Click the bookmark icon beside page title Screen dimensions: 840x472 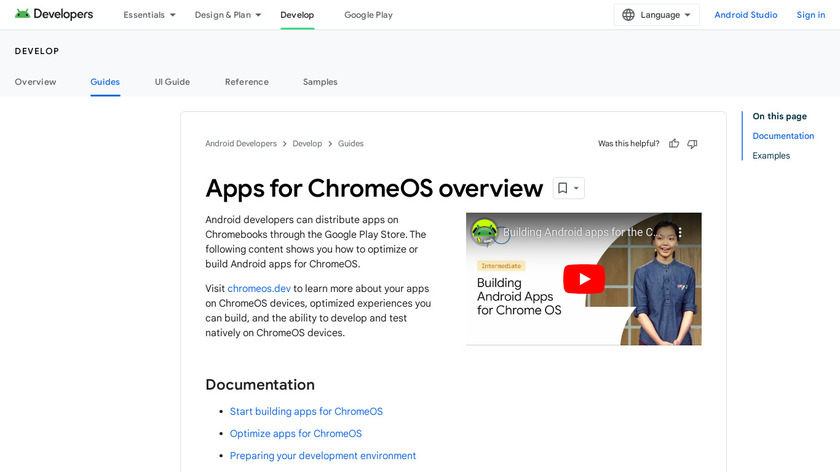tap(562, 188)
